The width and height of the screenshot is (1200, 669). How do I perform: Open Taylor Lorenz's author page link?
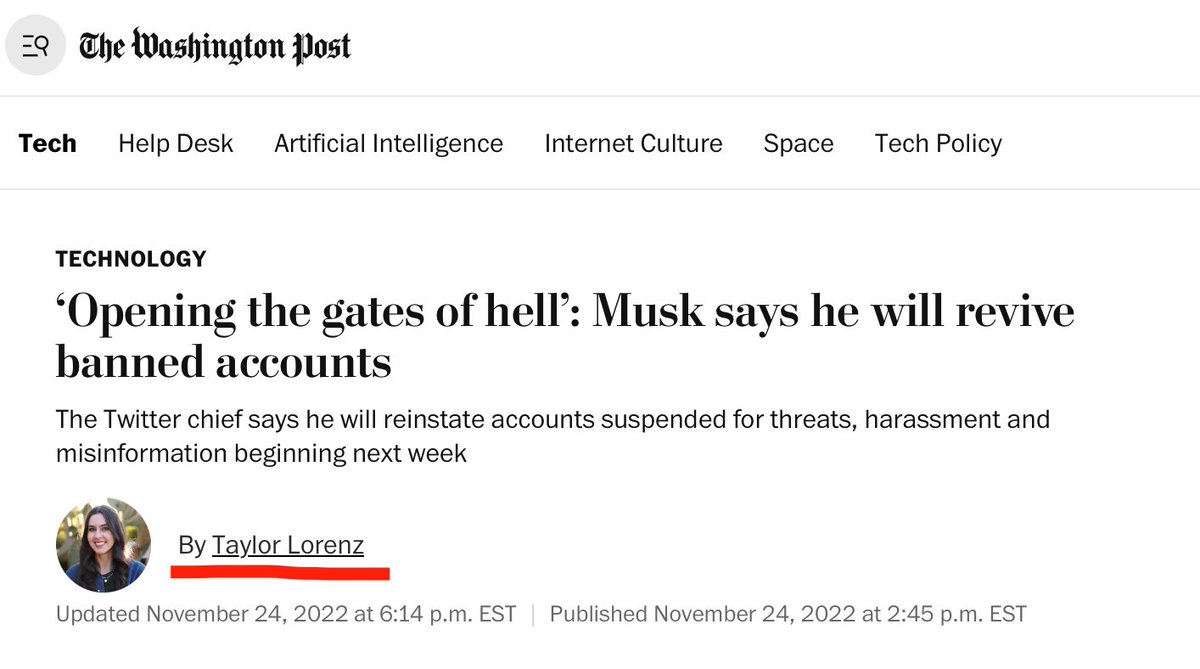pos(288,545)
